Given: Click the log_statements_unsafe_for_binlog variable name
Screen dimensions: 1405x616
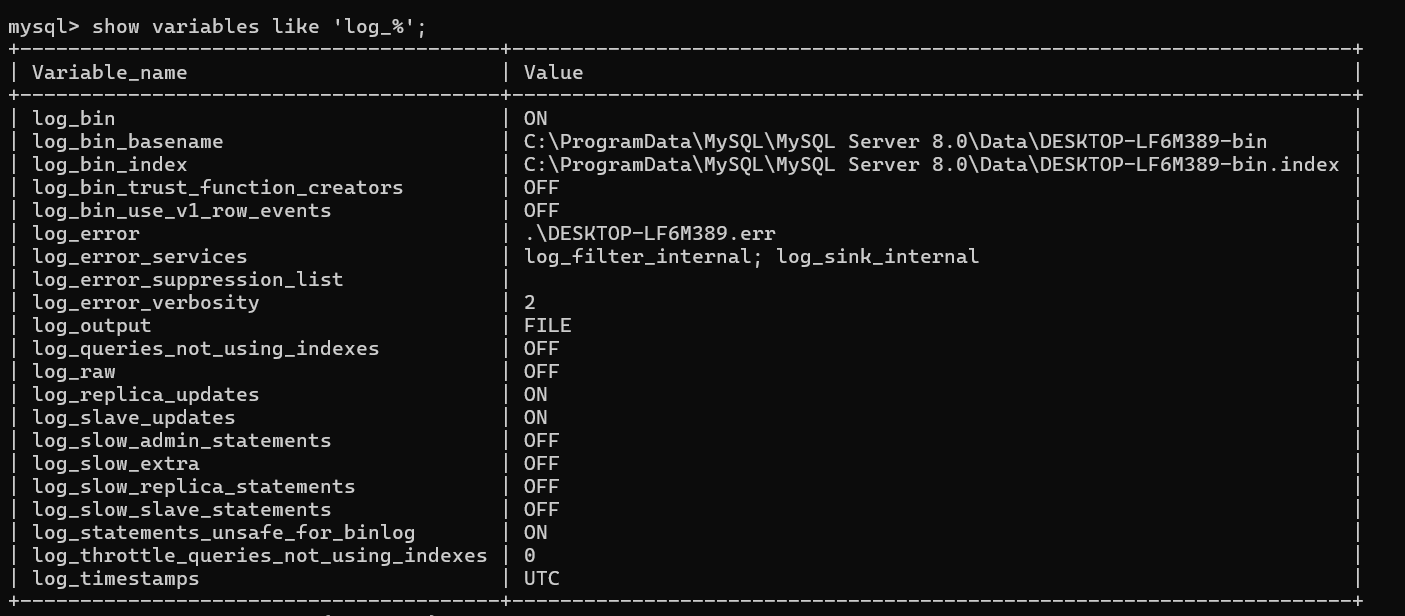Looking at the screenshot, I should (x=223, y=533).
